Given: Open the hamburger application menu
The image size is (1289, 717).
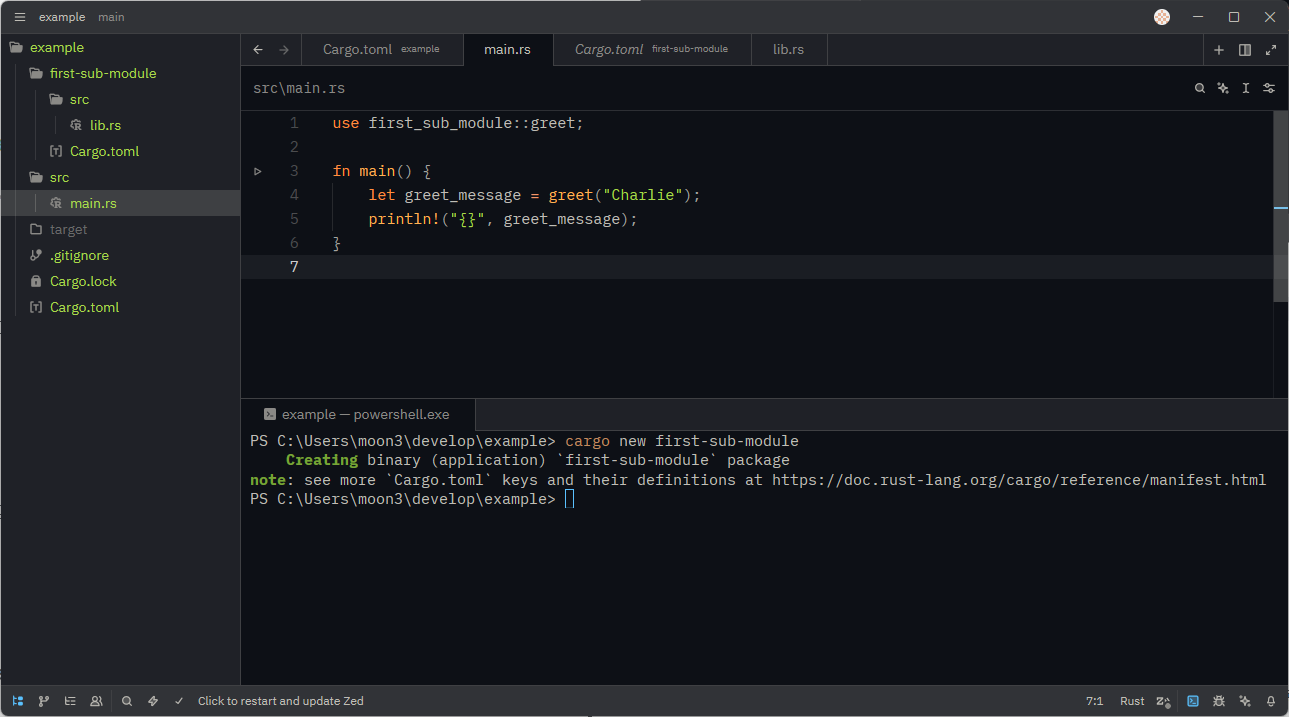Looking at the screenshot, I should [19, 17].
